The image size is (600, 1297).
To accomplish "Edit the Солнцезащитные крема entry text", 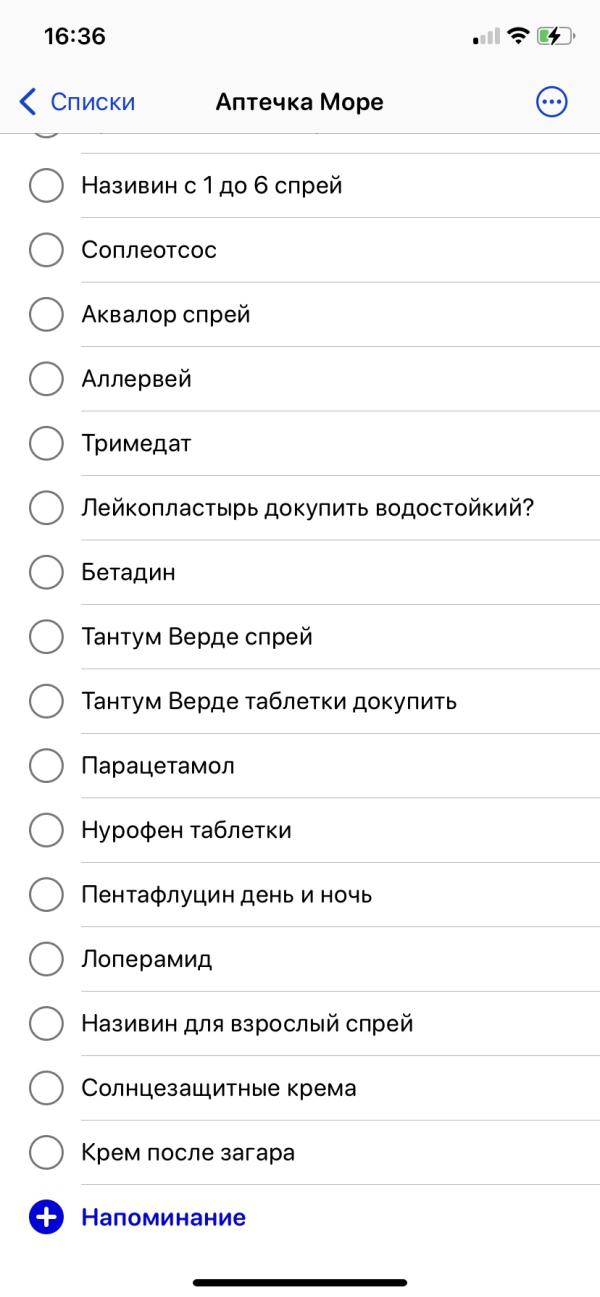I will (219, 1088).
